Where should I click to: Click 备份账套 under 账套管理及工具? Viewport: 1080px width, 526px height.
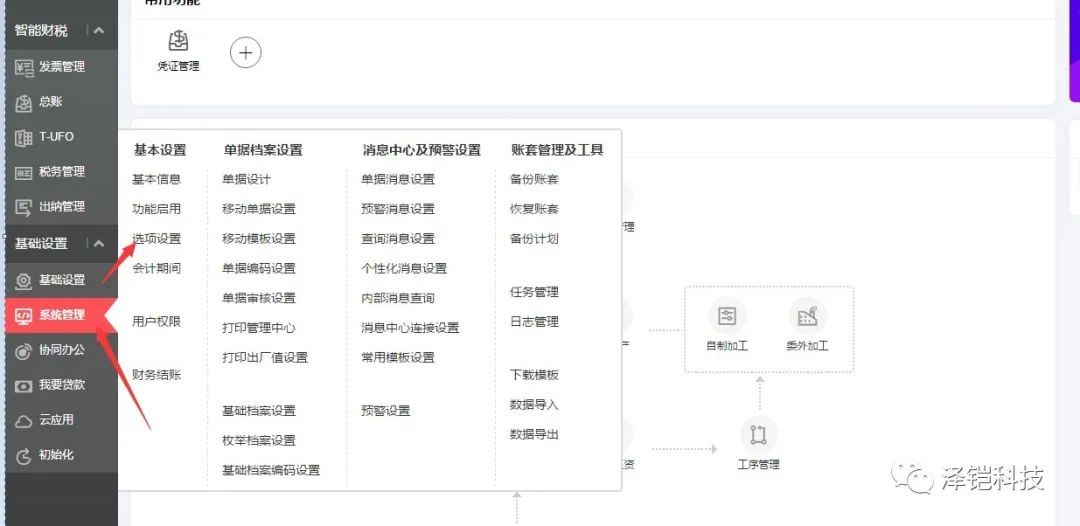(534, 180)
